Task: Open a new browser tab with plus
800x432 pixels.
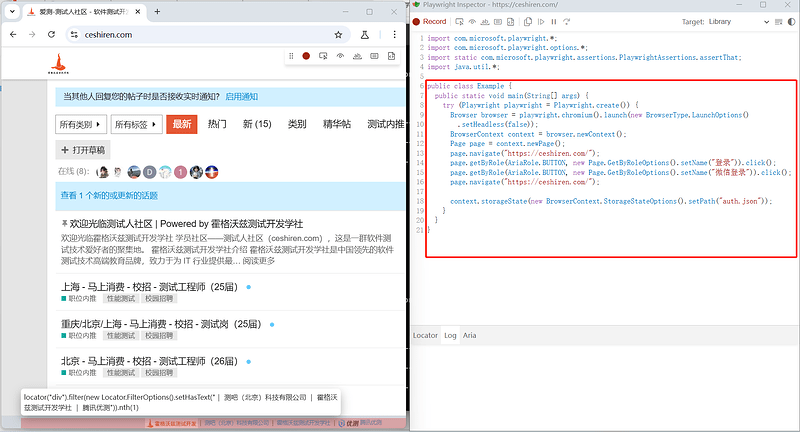Action: coord(157,11)
